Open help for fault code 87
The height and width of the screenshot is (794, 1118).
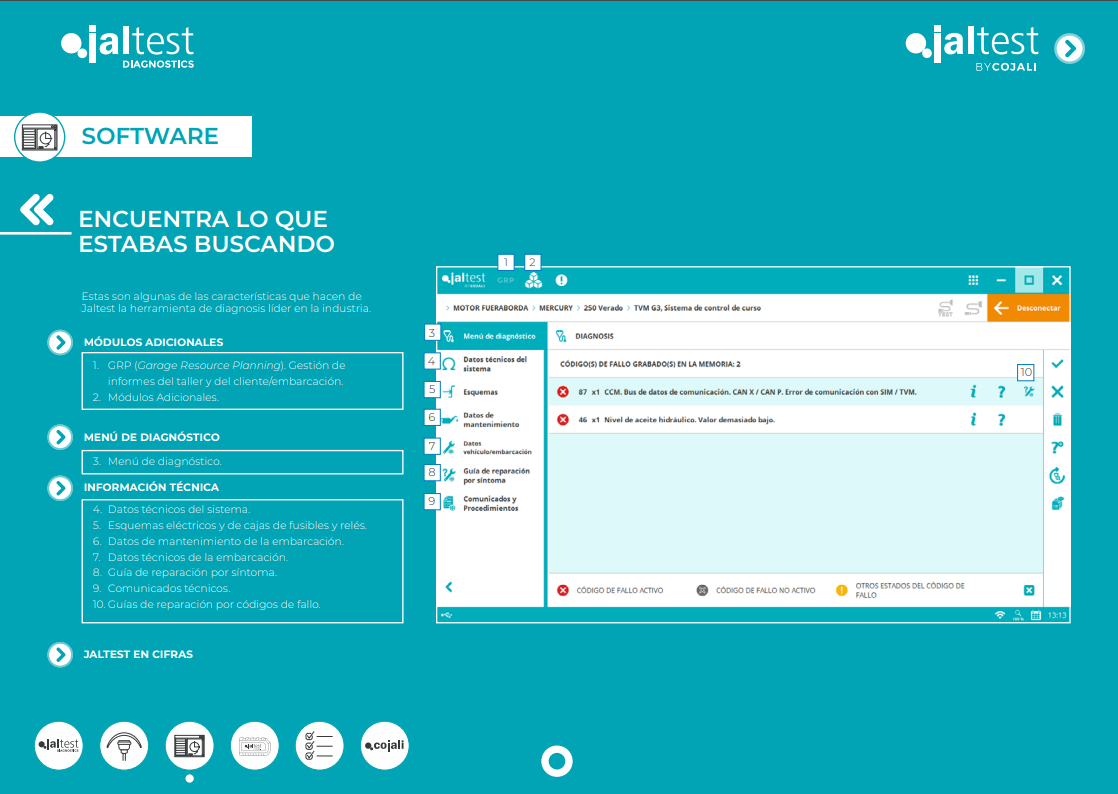[x=1001, y=392]
